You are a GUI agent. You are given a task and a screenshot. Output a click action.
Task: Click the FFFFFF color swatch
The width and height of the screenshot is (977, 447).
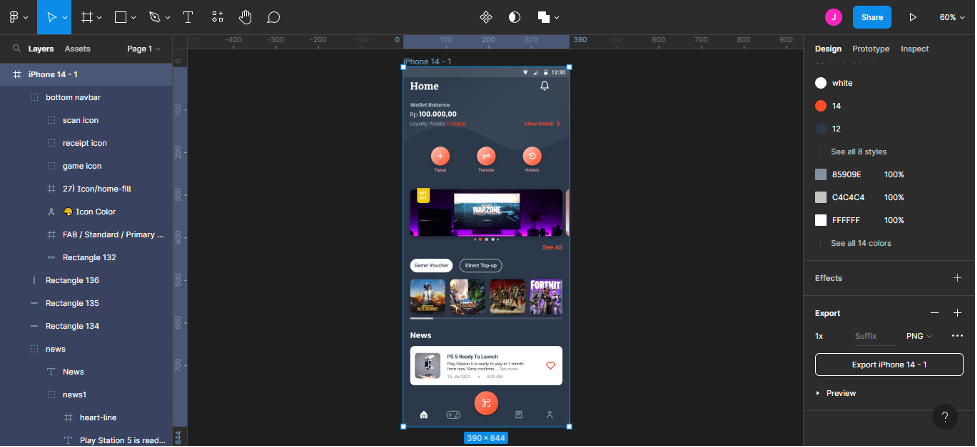pos(821,220)
